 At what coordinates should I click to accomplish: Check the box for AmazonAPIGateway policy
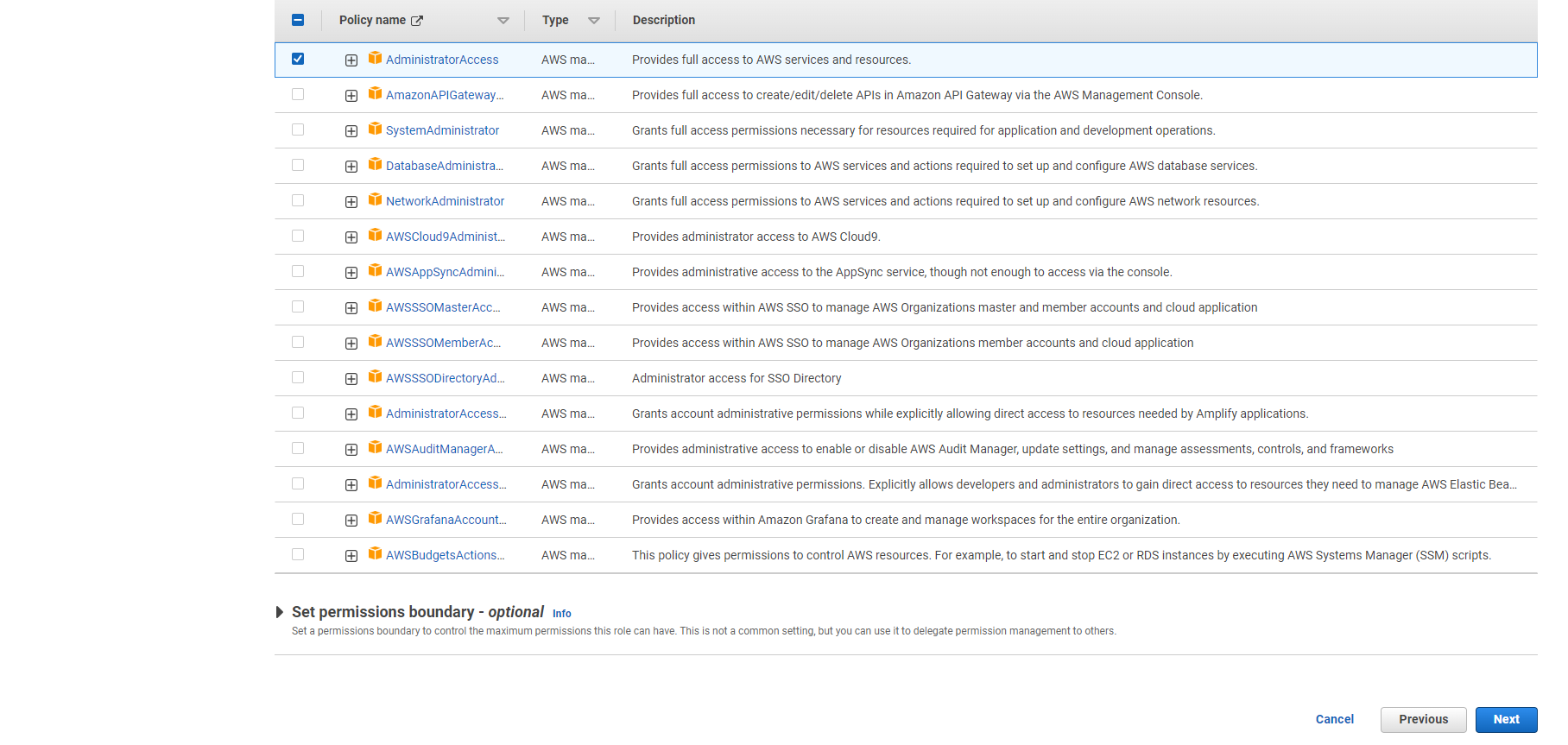(x=298, y=94)
